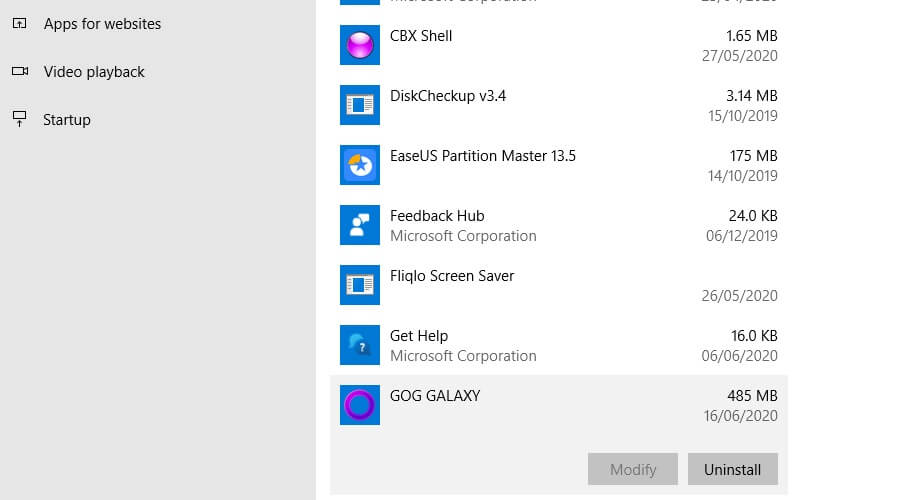This screenshot has width=900, height=500.
Task: Click Microsoft Corporation under Feedback Hub
Action: pyautogui.click(x=463, y=236)
